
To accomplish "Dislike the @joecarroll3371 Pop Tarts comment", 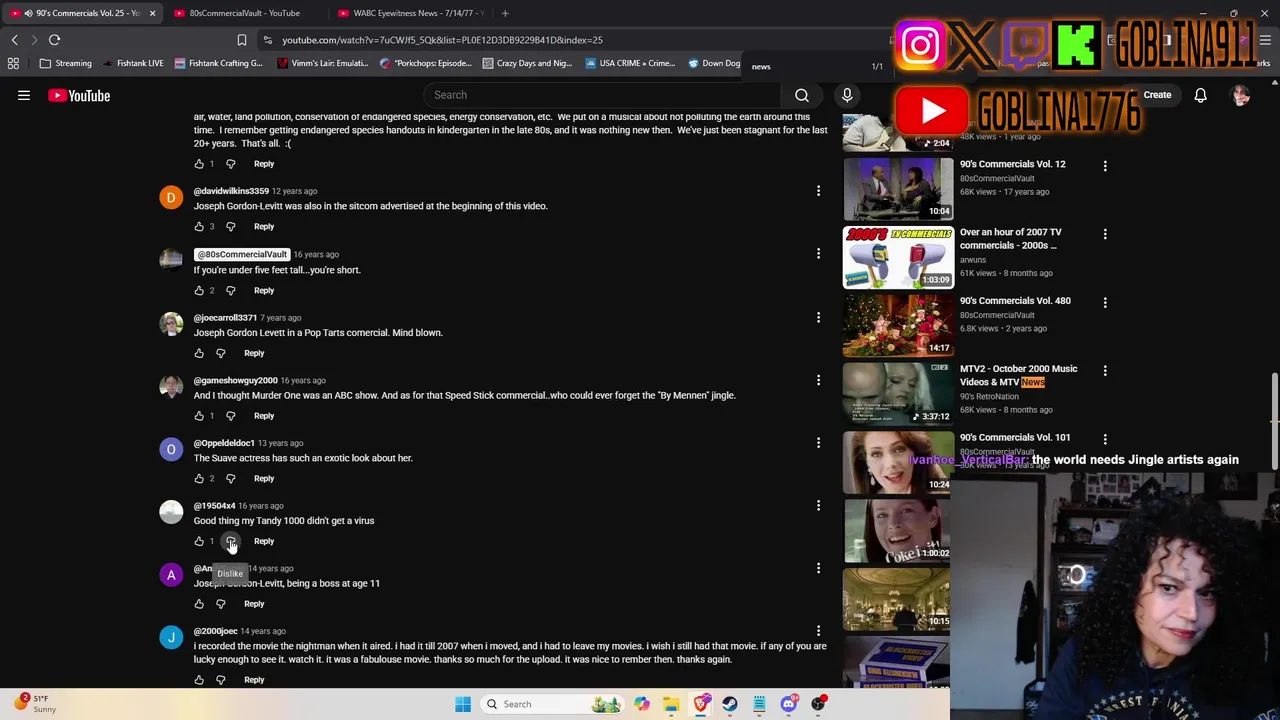I will coord(221,353).
